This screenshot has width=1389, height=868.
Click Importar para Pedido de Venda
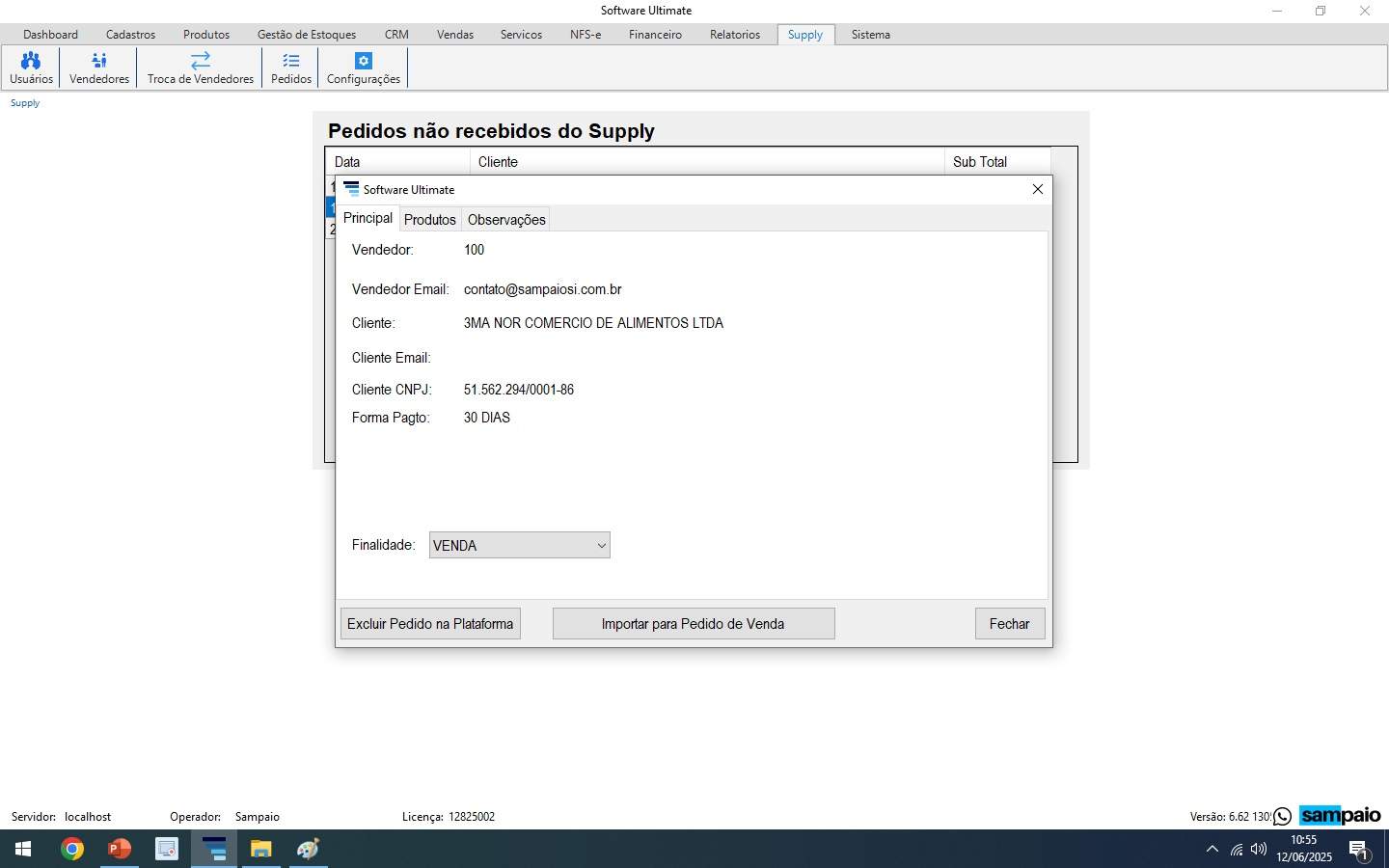point(694,624)
